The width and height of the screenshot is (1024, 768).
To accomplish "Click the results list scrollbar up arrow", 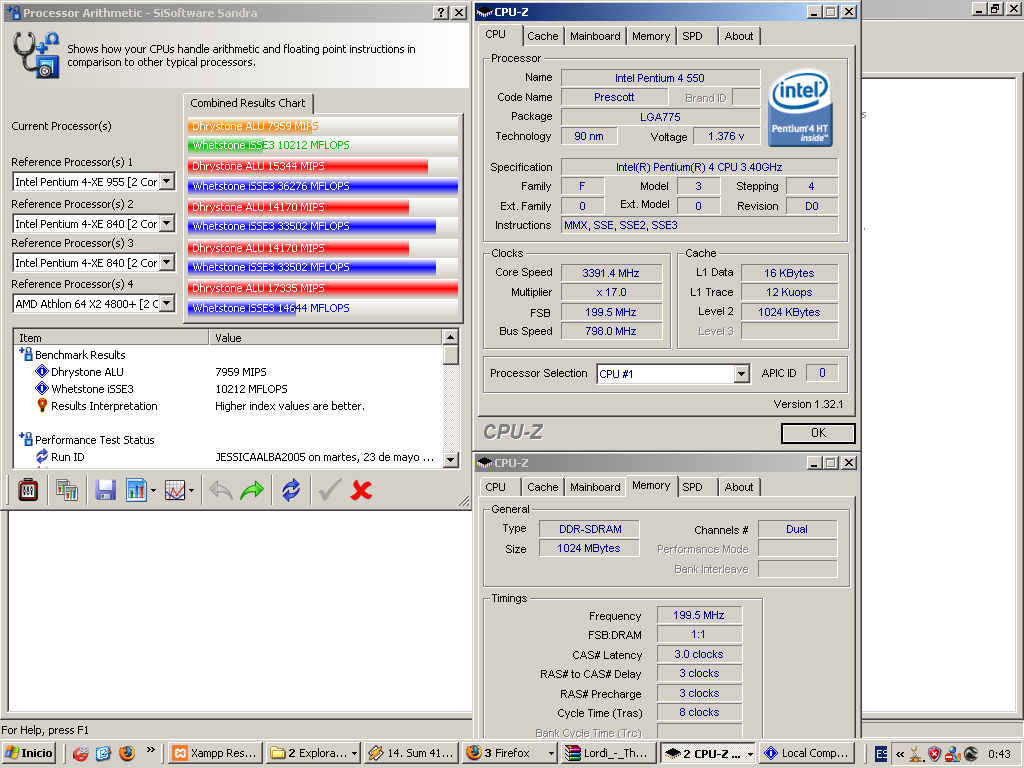I will (x=451, y=339).
